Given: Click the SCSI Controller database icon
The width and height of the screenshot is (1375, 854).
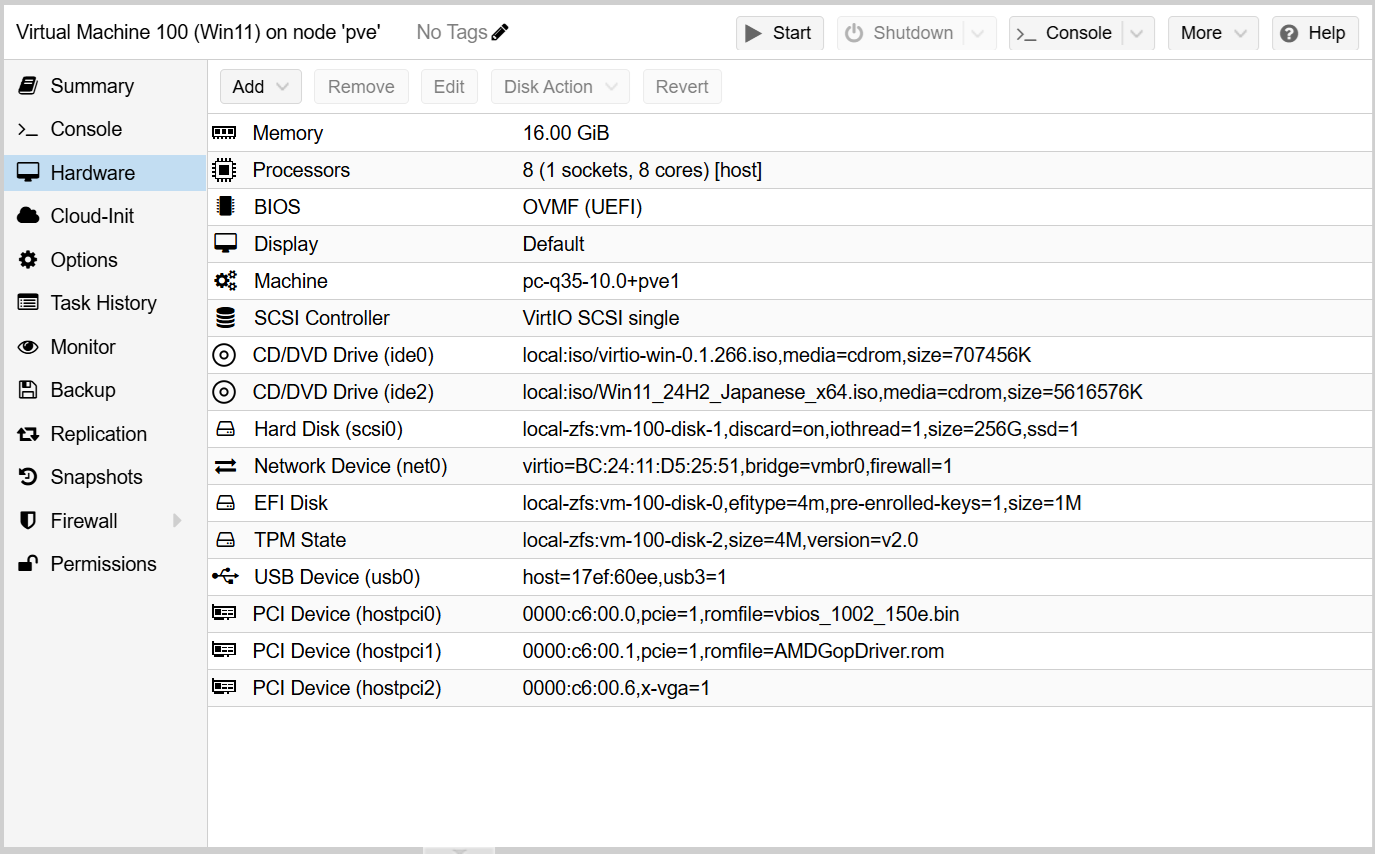Looking at the screenshot, I should pyautogui.click(x=225, y=318).
